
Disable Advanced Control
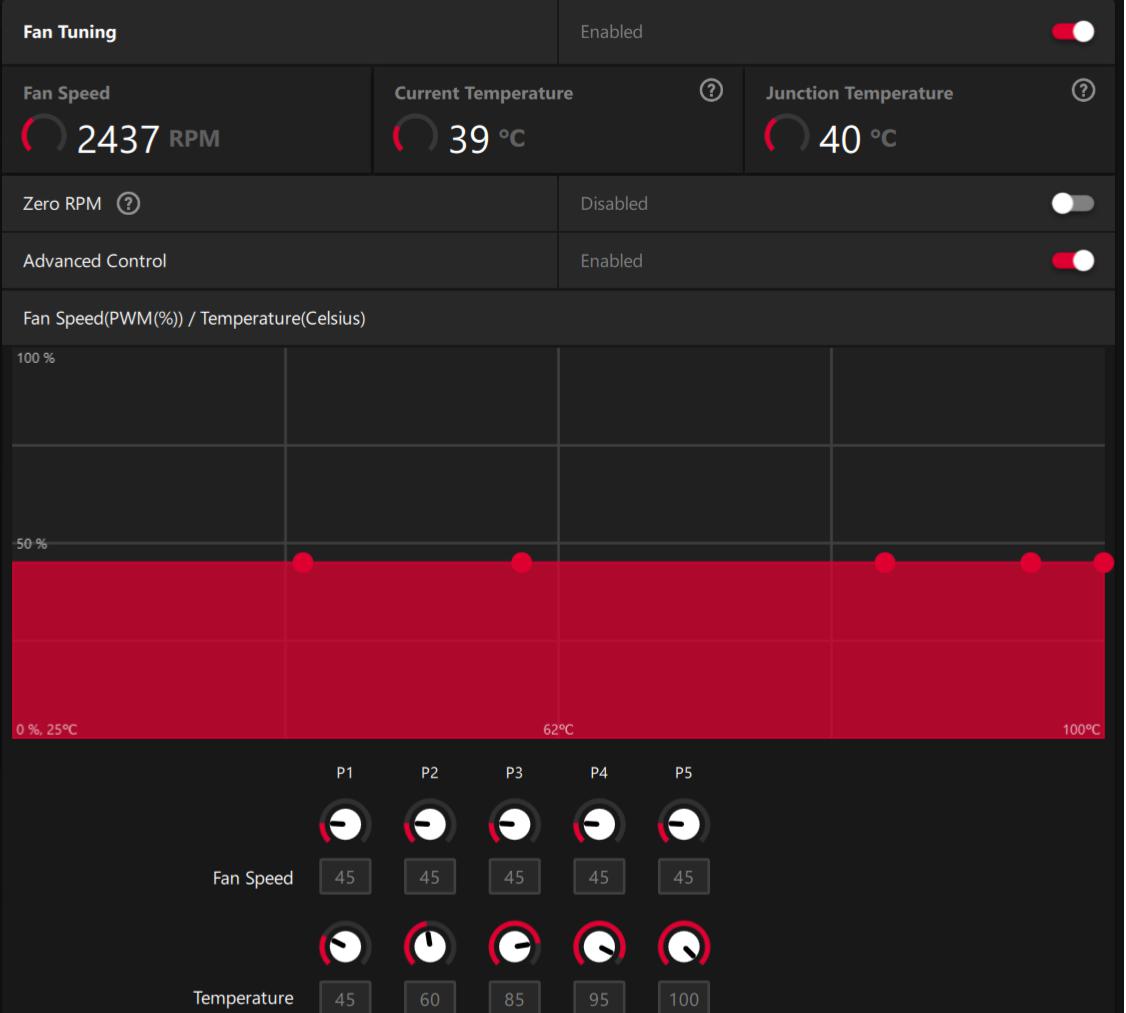[1072, 261]
